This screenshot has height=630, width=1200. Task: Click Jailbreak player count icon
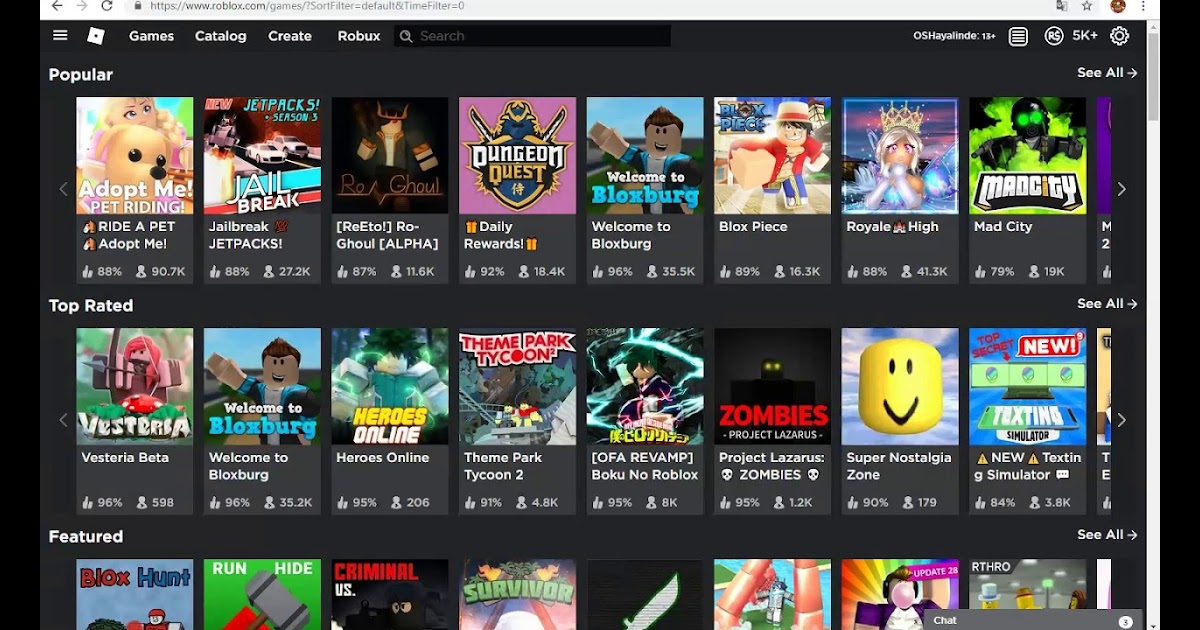tap(268, 271)
